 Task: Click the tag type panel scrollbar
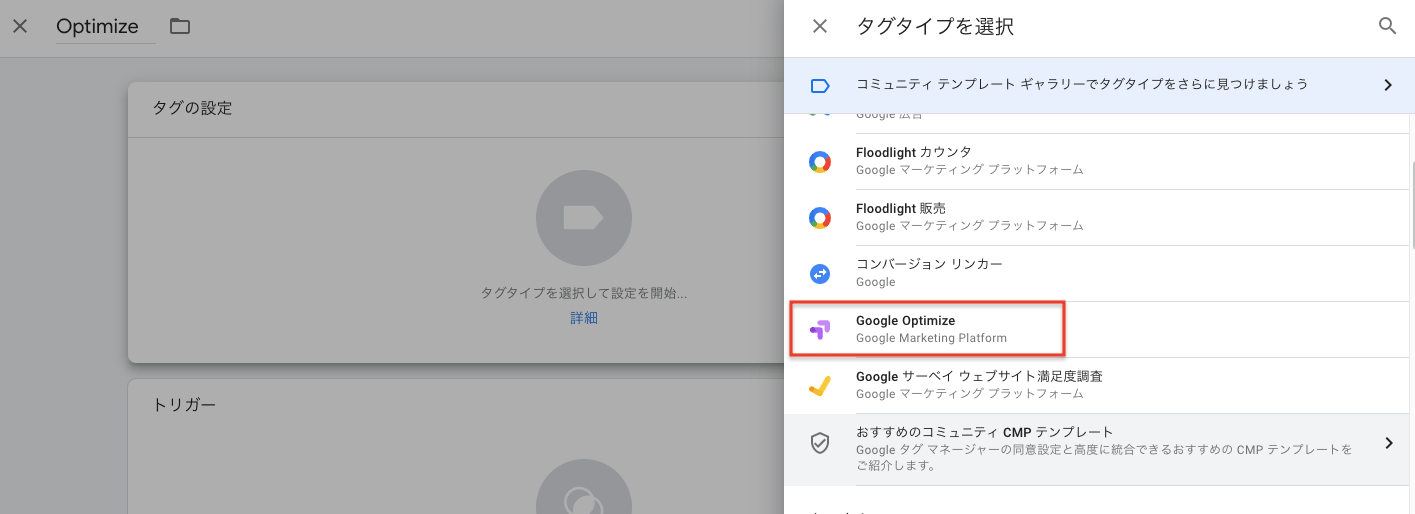click(x=1411, y=205)
